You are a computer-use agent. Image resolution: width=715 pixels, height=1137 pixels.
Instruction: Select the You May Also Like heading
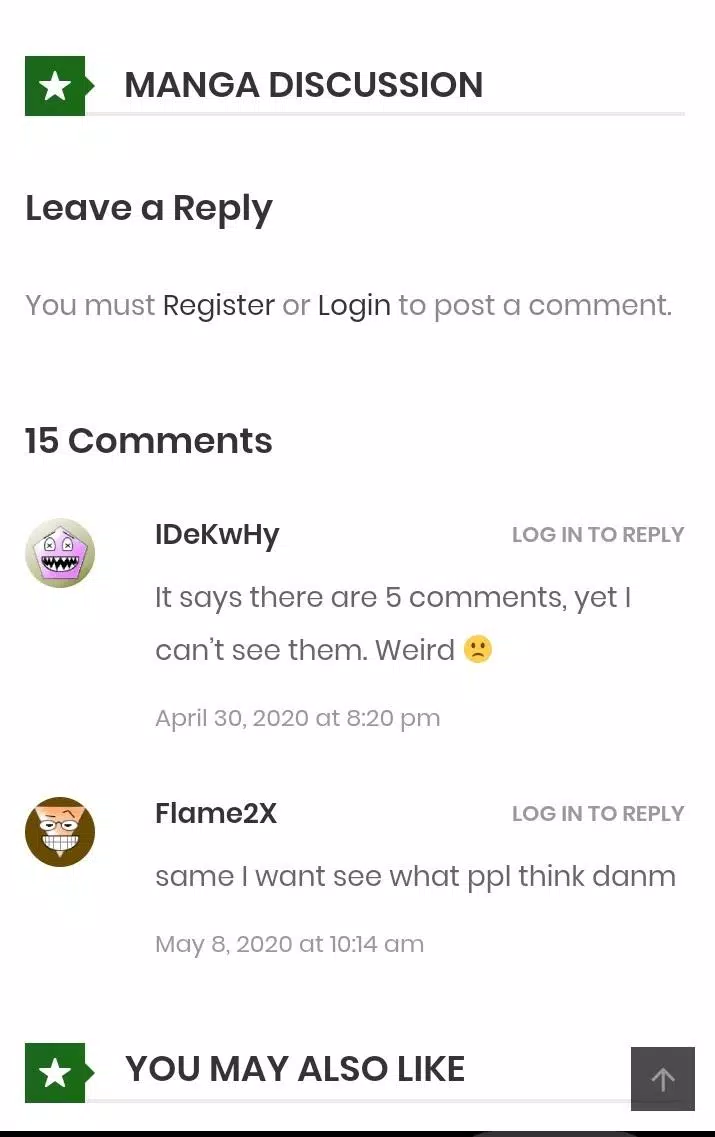[295, 1069]
